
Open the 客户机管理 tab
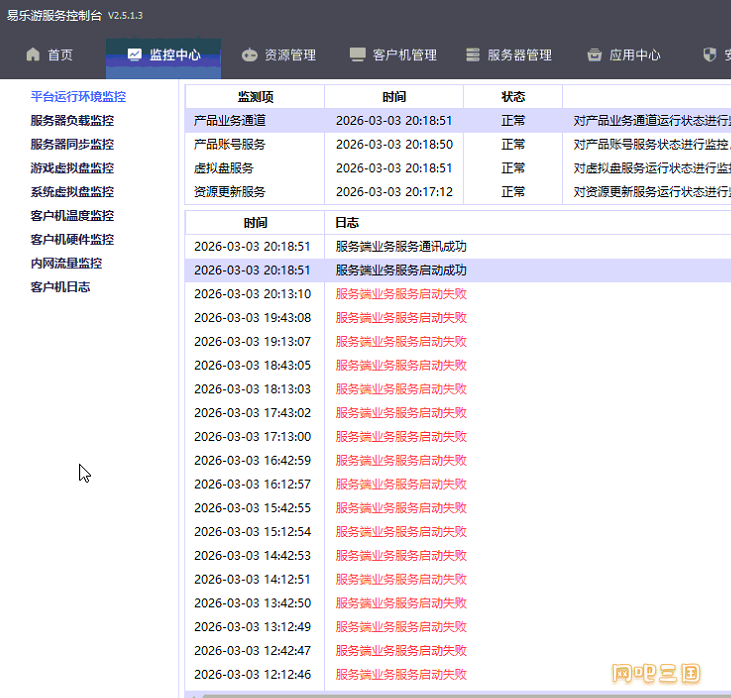pyautogui.click(x=393, y=55)
